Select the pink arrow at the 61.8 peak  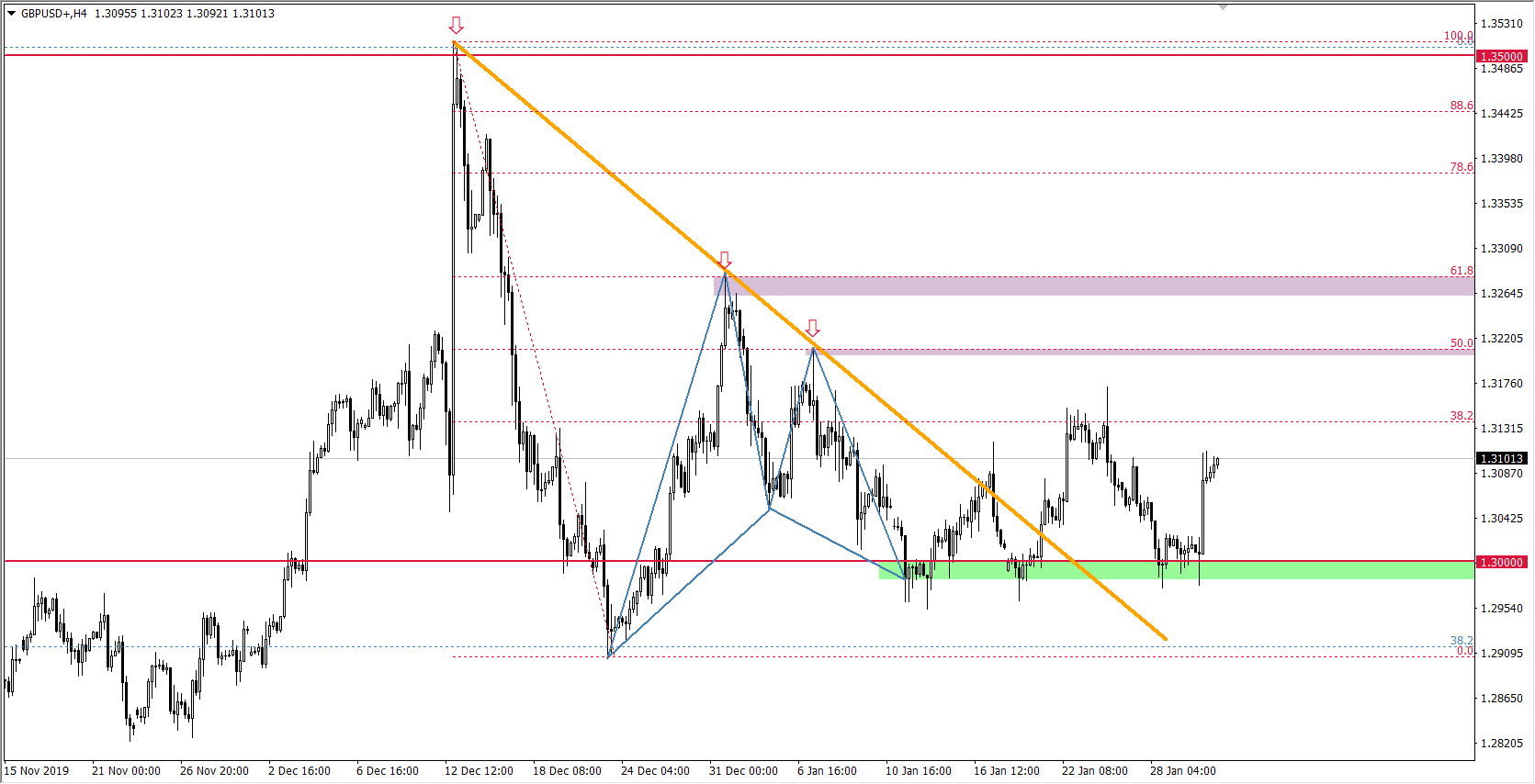(x=725, y=260)
